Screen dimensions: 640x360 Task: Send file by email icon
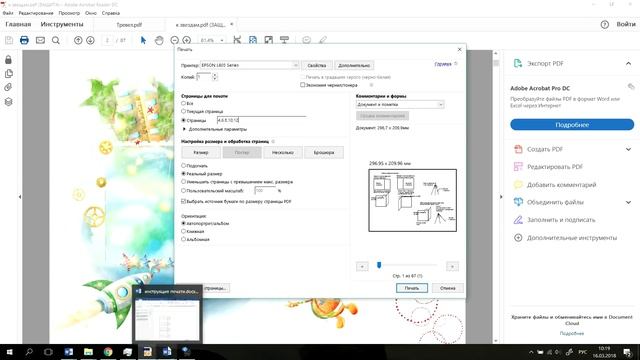click(40, 40)
